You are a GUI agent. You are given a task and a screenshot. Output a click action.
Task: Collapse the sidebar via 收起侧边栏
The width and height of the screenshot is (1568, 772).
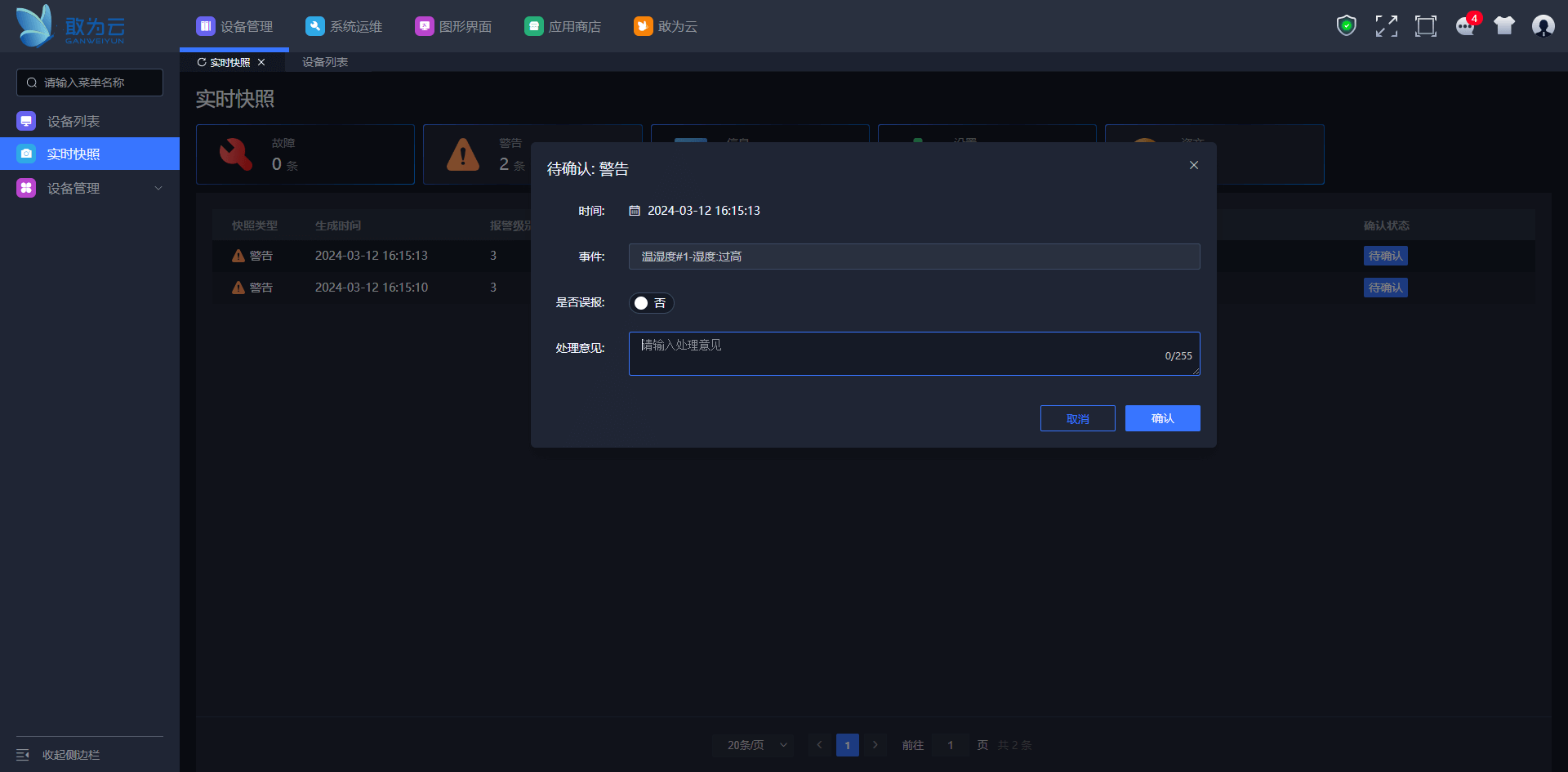point(71,755)
